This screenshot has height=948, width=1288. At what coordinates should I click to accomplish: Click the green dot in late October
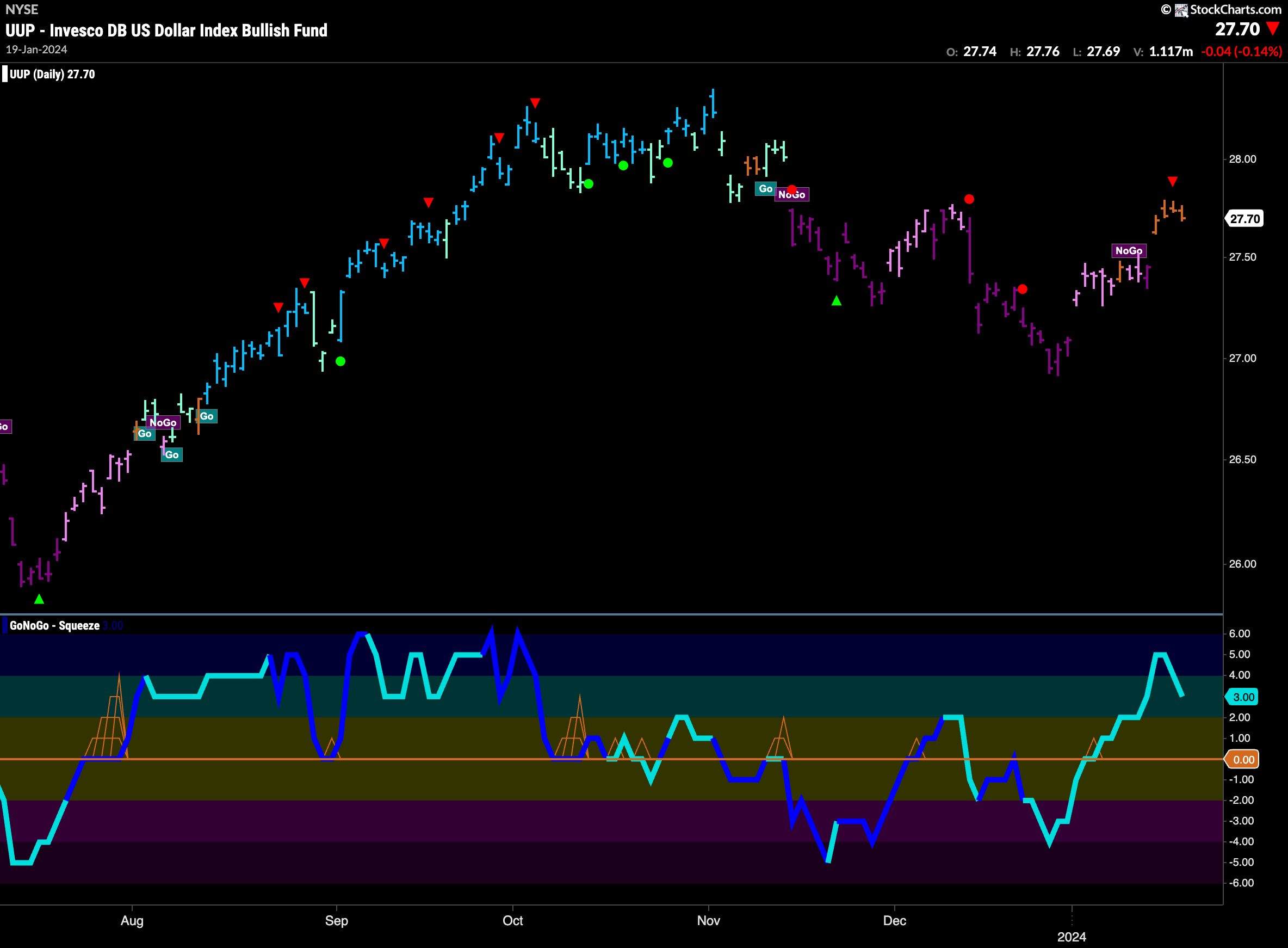tap(668, 163)
